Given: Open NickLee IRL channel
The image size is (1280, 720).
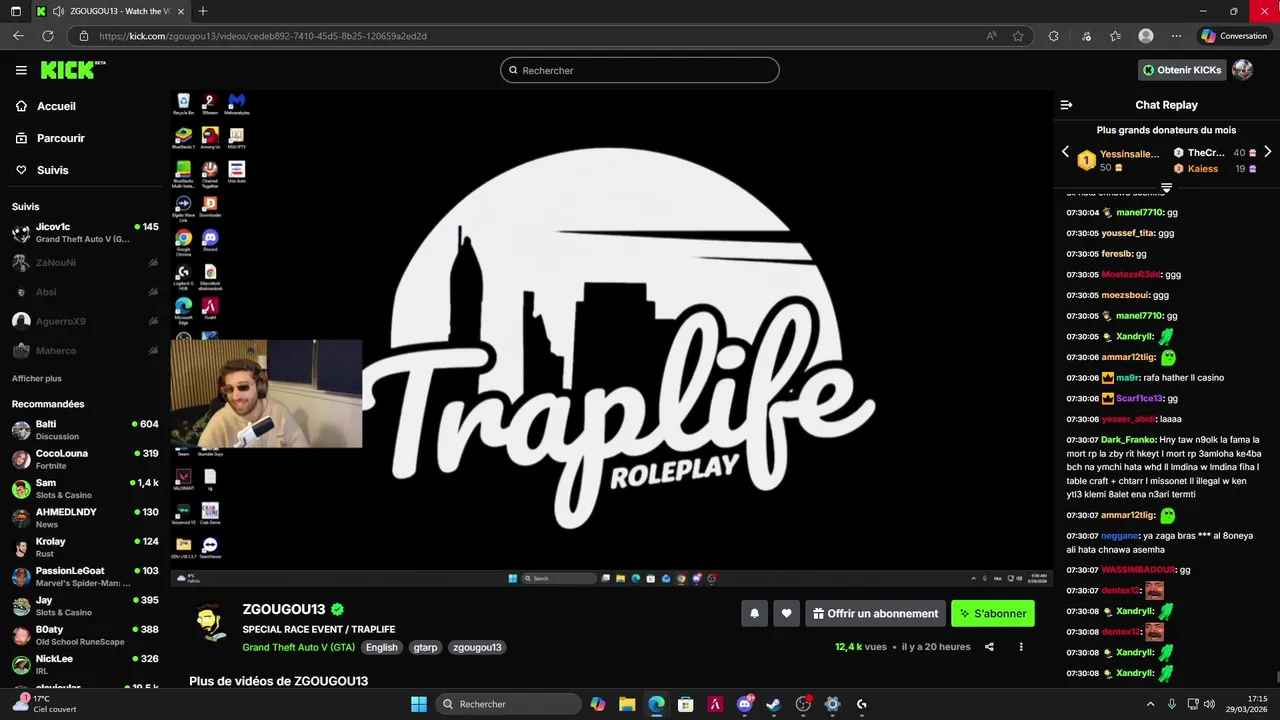Looking at the screenshot, I should (85, 665).
